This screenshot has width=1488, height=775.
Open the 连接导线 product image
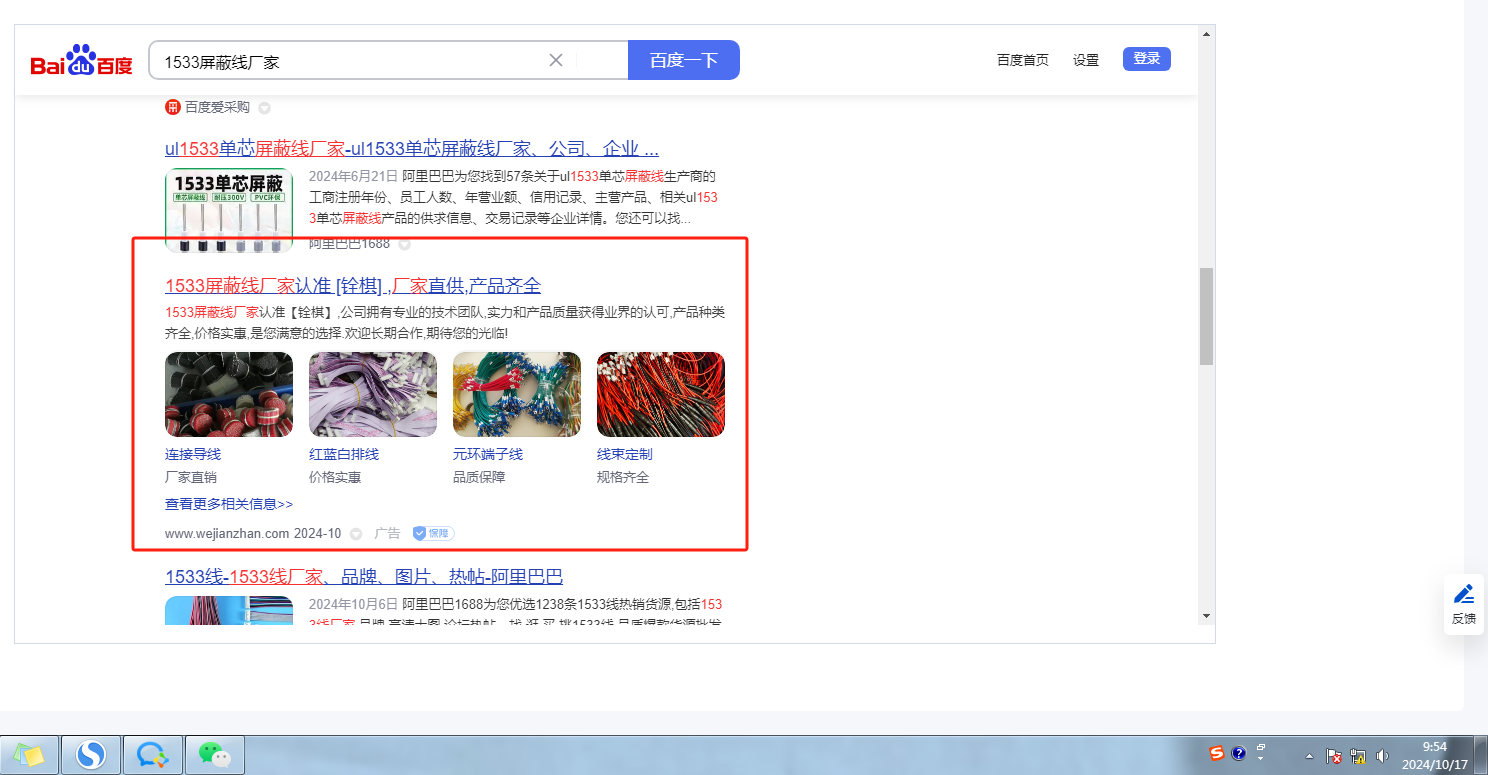(x=229, y=395)
